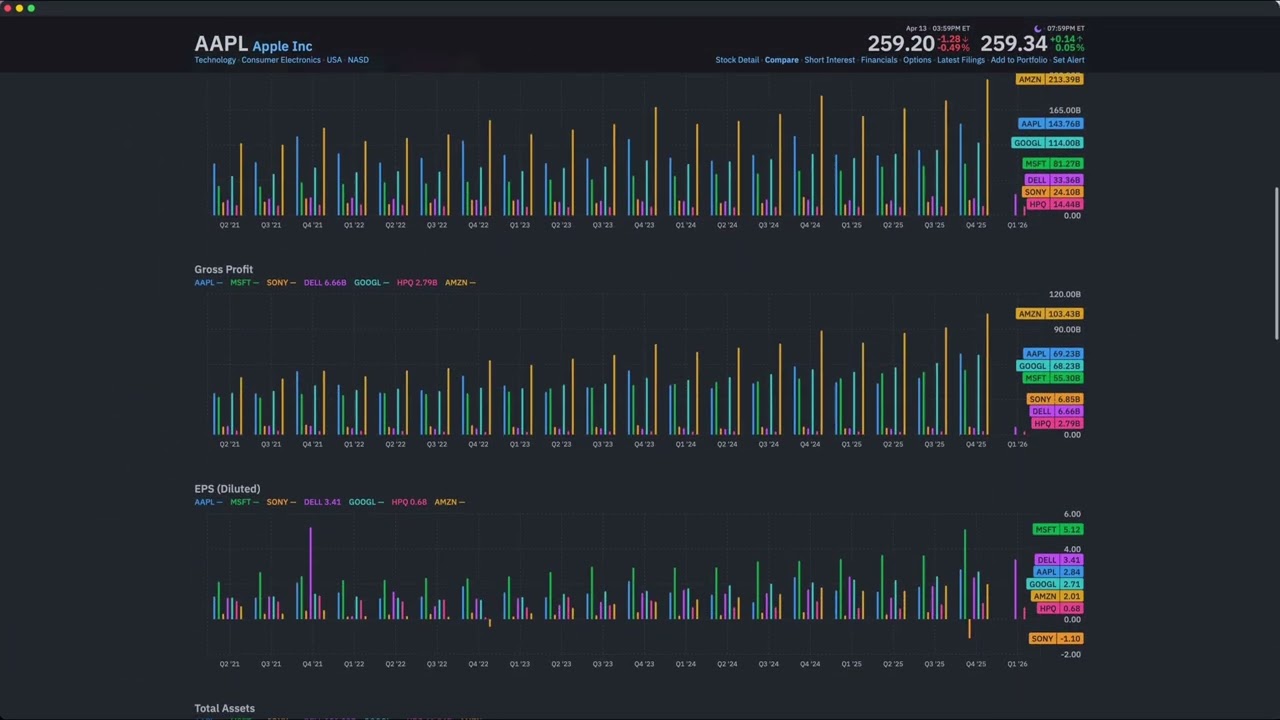Open the Options page for AAPL
1280x720 pixels.
[917, 60]
